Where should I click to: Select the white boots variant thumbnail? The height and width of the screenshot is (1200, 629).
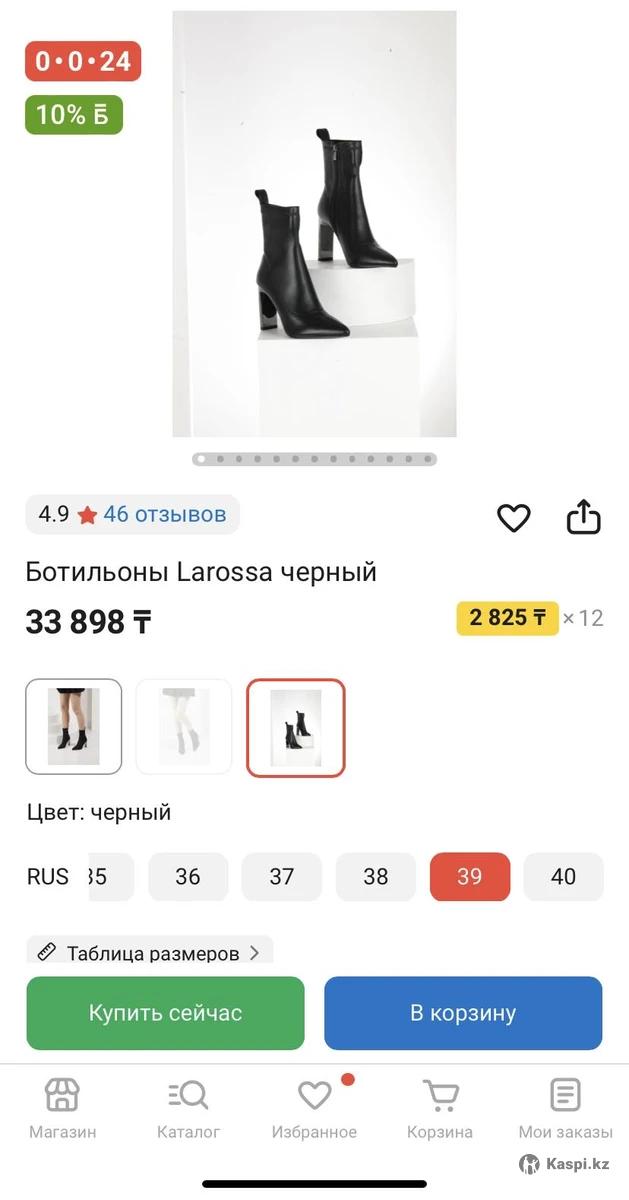coord(184,727)
